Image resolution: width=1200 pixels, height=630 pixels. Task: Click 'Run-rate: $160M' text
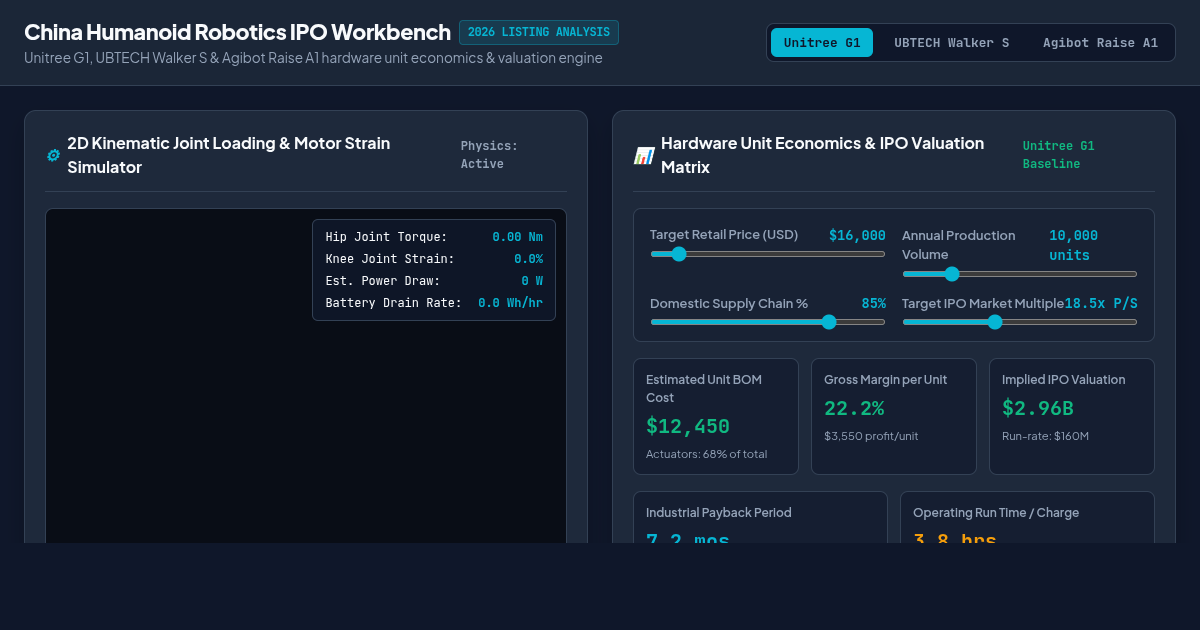(1045, 436)
